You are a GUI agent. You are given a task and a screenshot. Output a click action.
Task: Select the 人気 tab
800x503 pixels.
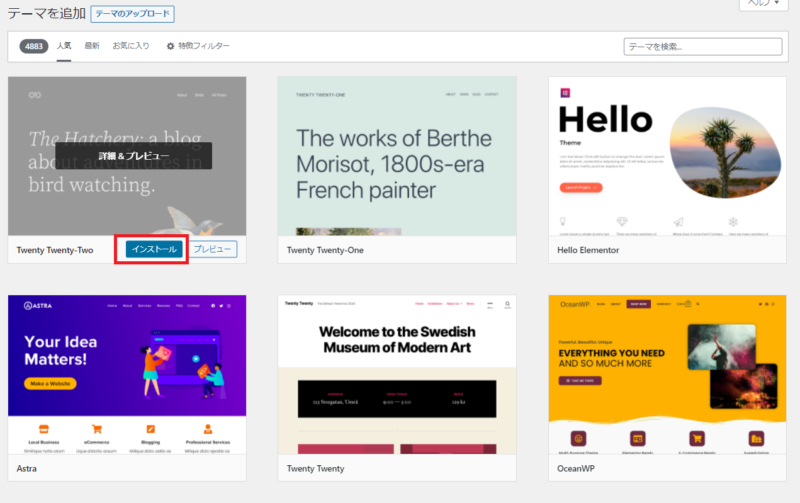click(x=64, y=46)
